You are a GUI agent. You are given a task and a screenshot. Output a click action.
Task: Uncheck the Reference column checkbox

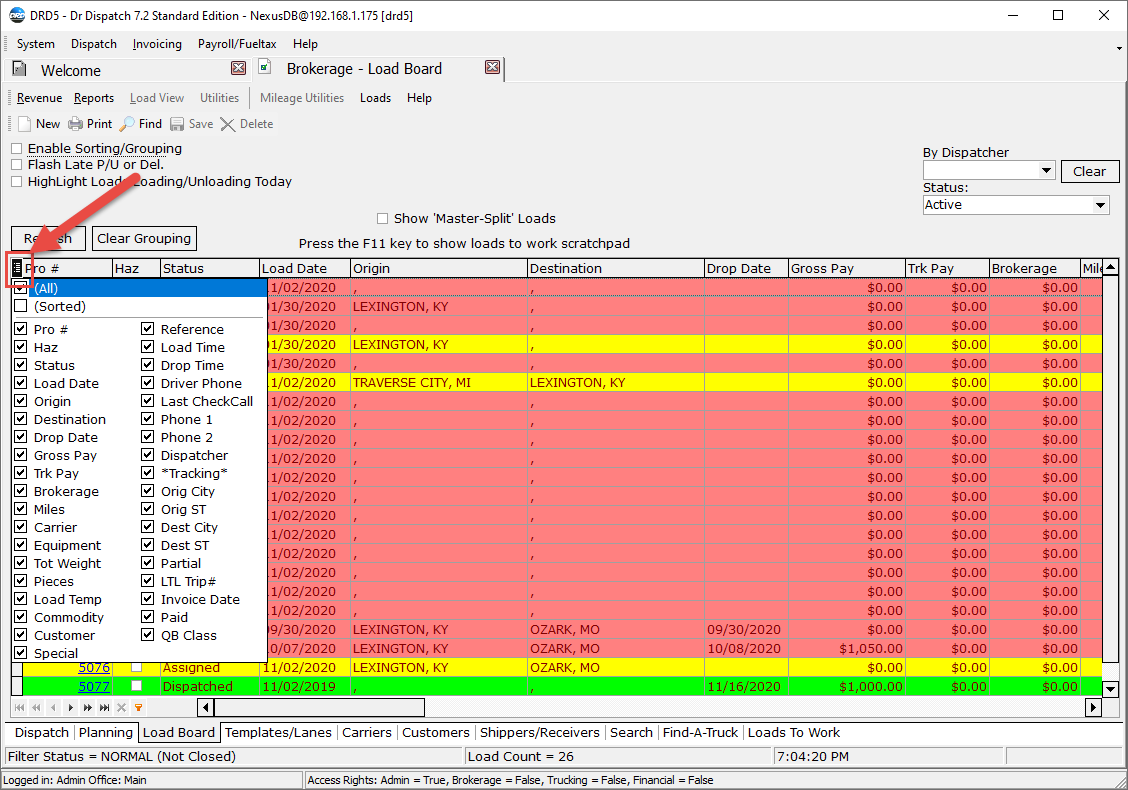coord(147,329)
